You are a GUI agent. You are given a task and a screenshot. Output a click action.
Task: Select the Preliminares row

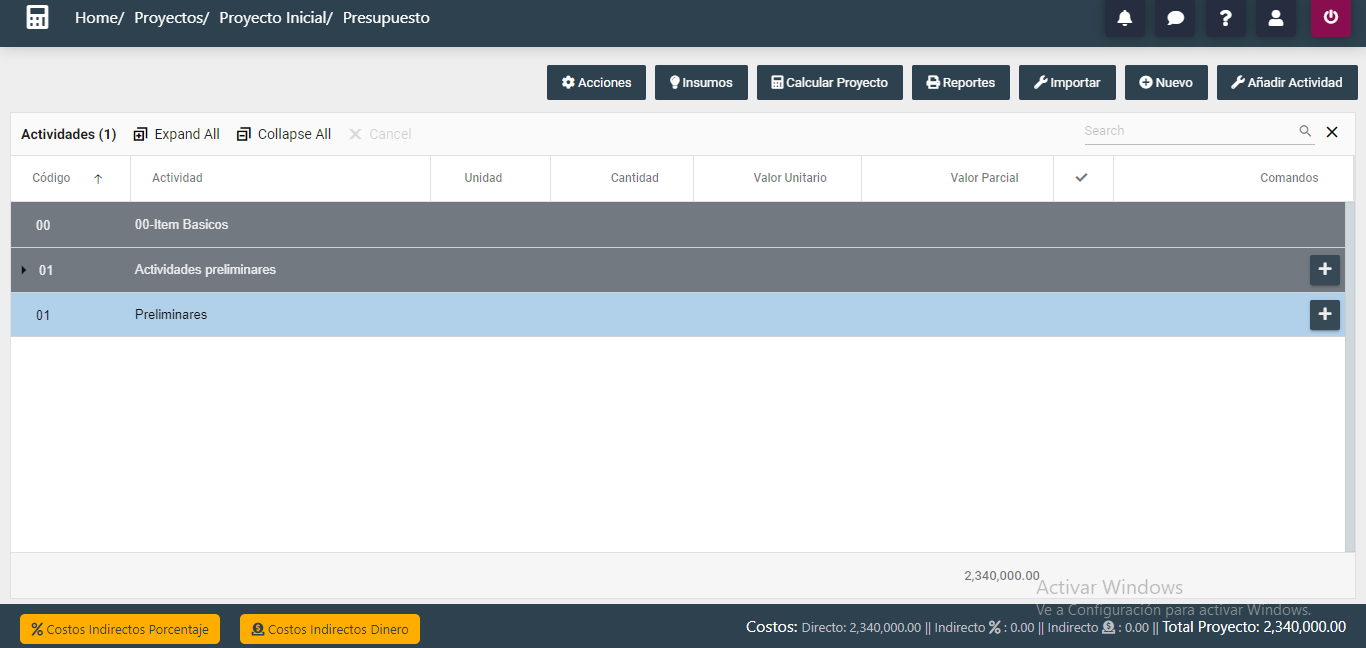[x=678, y=315]
